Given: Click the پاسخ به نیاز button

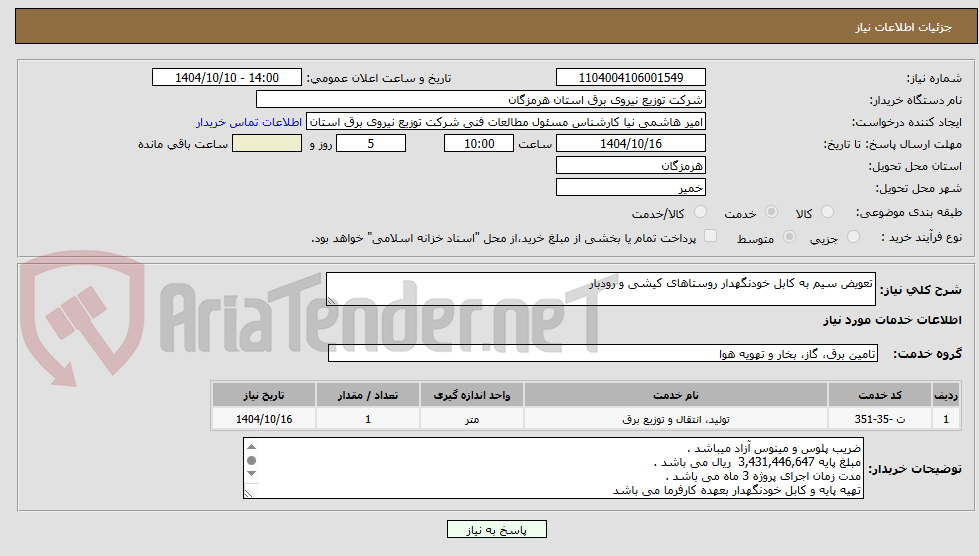Looking at the screenshot, I should pyautogui.click(x=497, y=529).
